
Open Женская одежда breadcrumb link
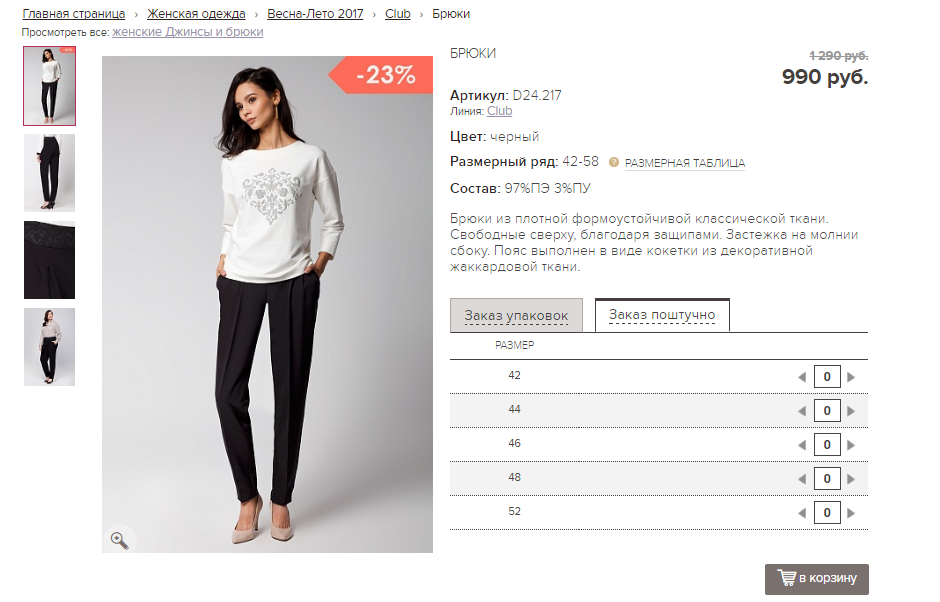[x=196, y=14]
